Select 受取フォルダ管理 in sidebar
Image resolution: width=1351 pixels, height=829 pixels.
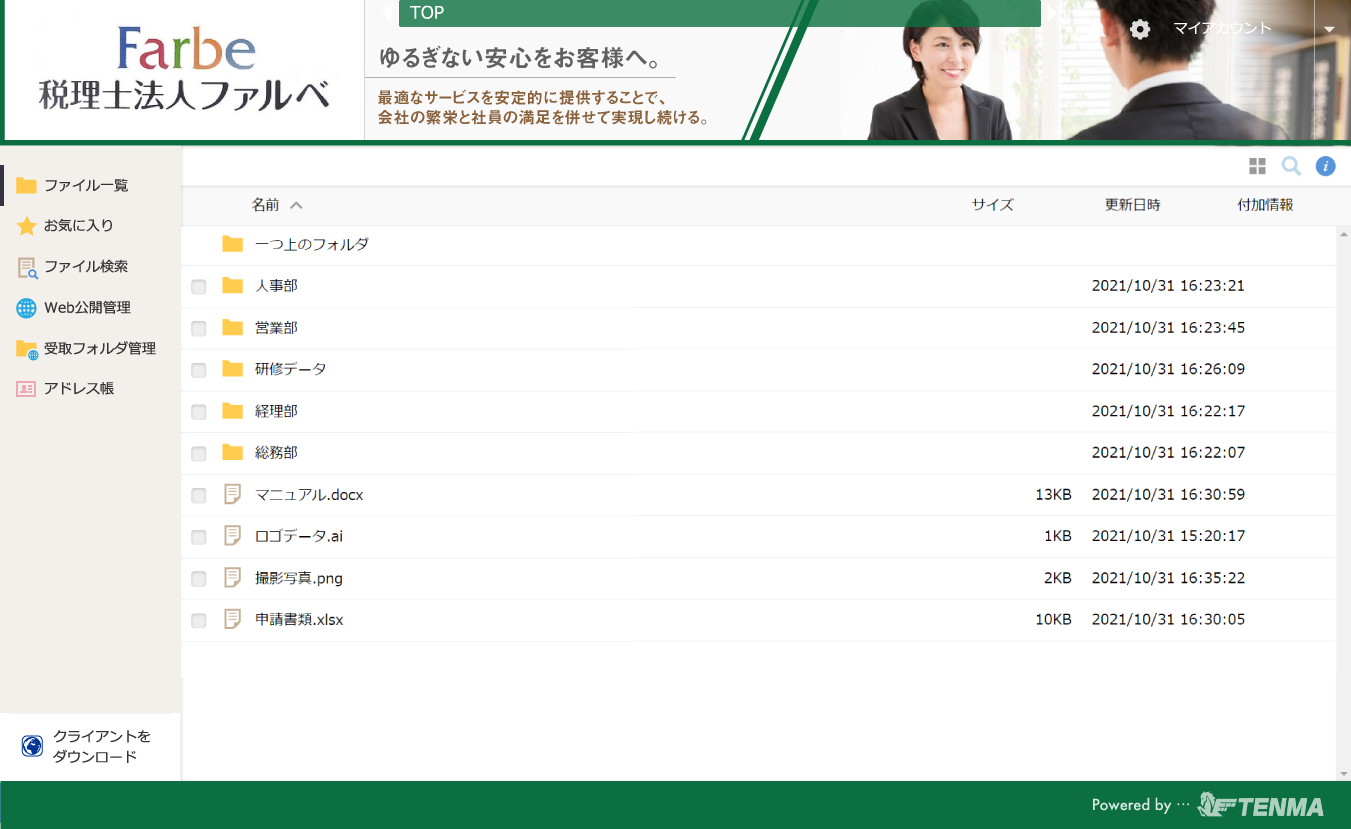click(x=100, y=349)
